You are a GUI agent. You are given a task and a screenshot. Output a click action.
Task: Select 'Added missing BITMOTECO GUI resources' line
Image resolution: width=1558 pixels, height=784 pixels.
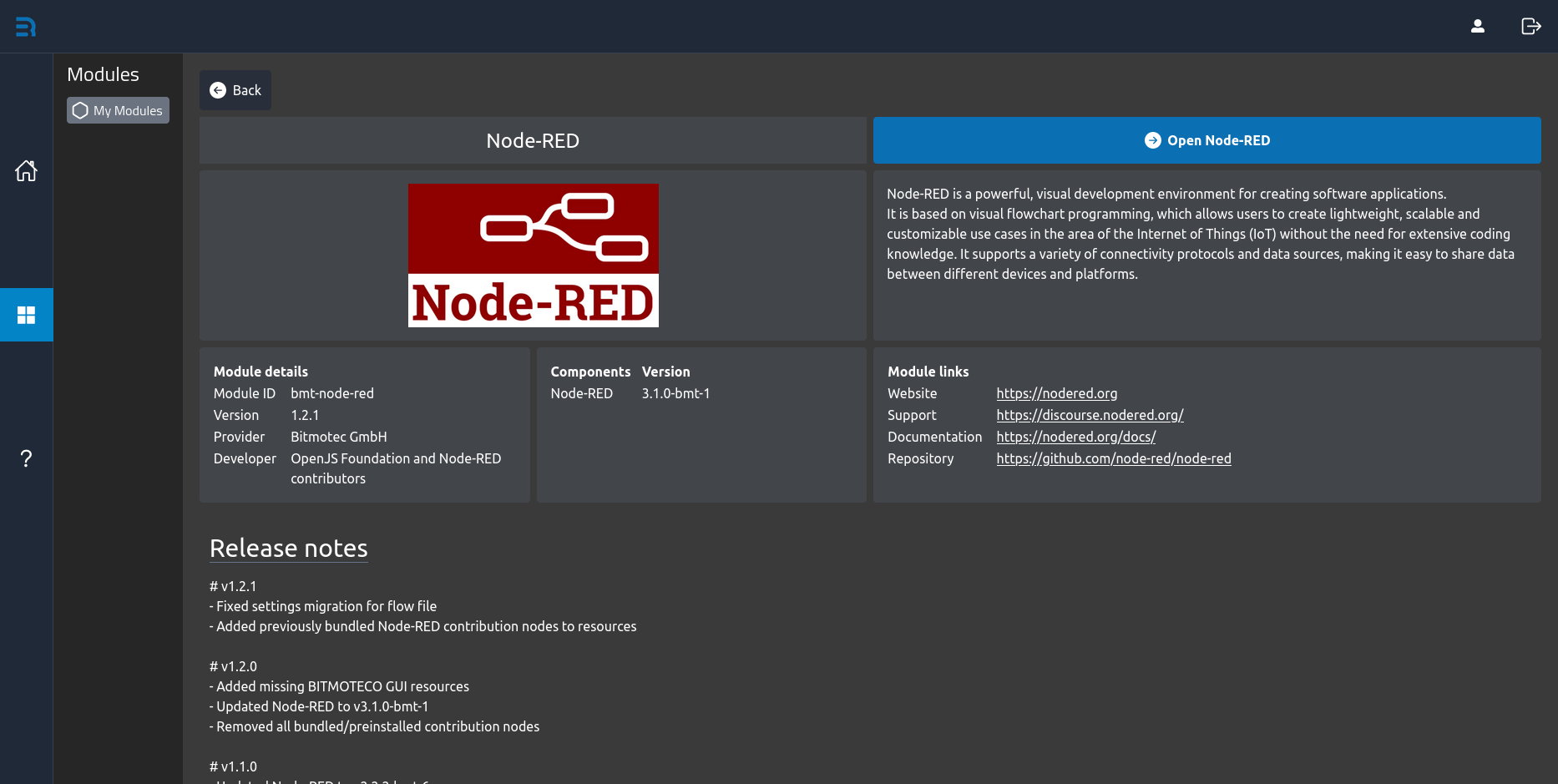coord(339,686)
